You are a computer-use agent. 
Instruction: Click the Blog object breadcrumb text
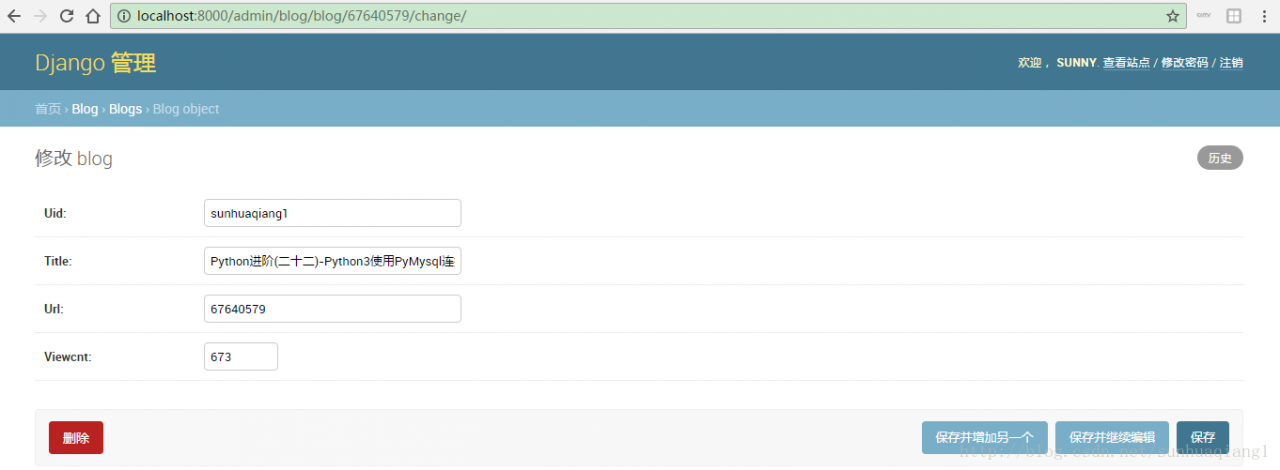186,109
